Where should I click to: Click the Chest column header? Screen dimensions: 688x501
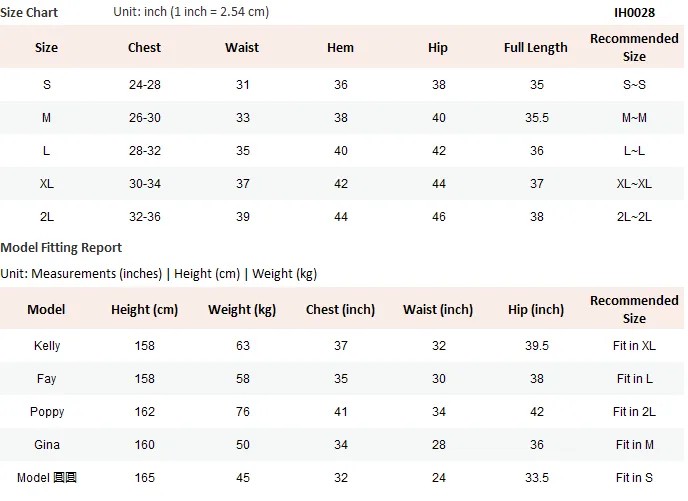pyautogui.click(x=144, y=47)
